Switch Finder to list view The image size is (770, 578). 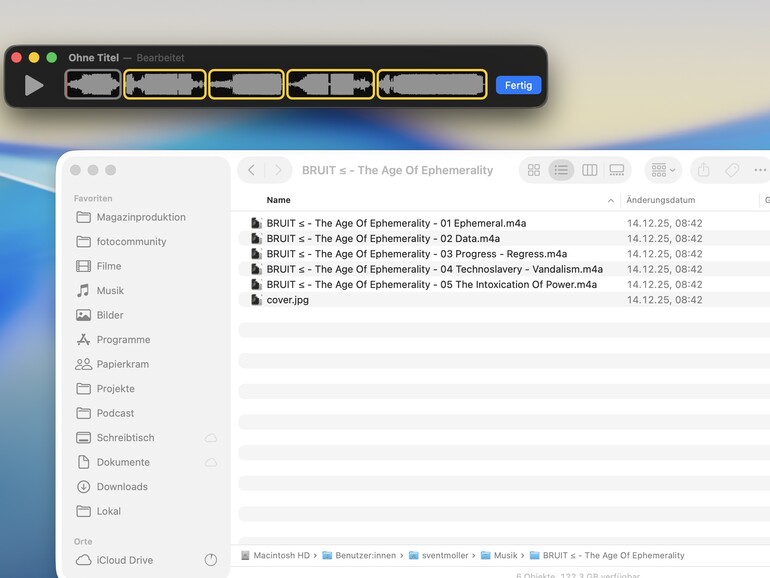point(561,170)
